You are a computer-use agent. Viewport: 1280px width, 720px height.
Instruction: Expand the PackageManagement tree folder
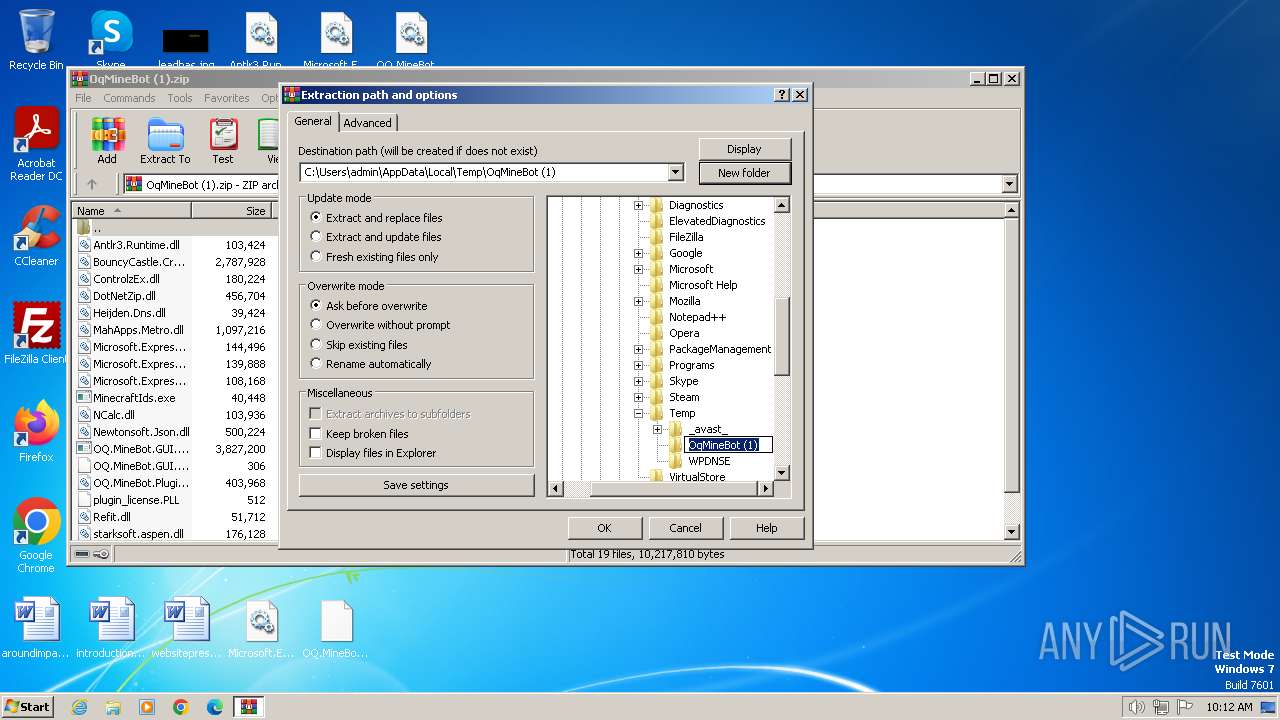pos(638,349)
